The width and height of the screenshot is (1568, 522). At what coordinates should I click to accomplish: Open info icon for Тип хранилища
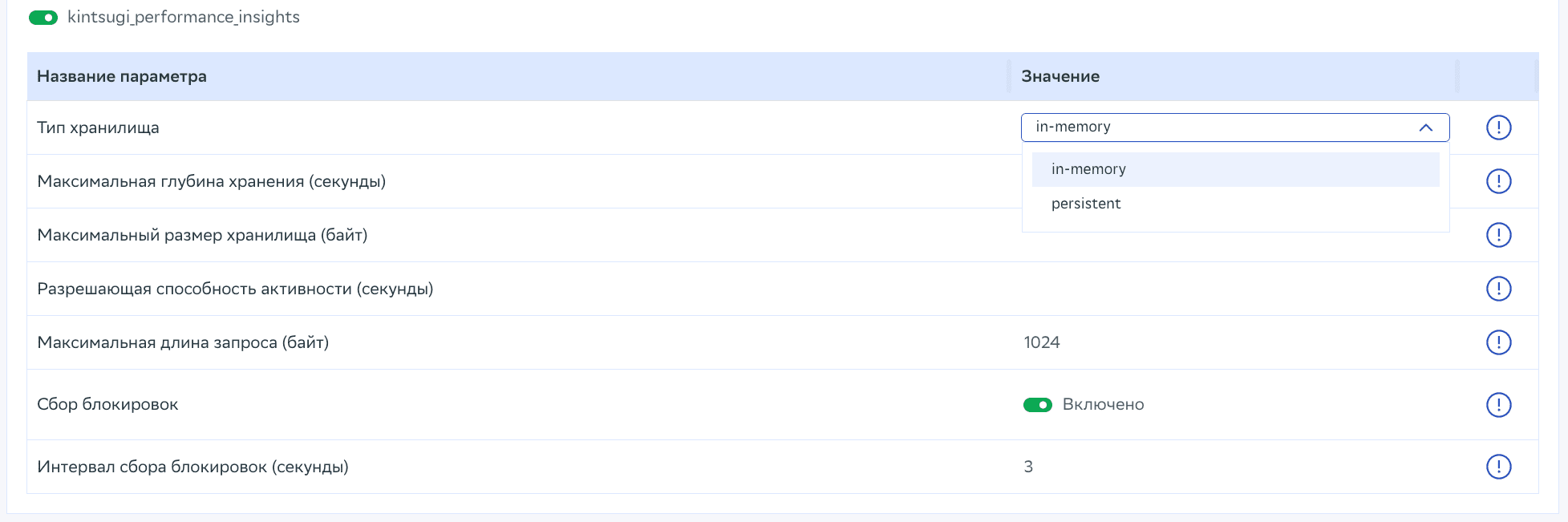(x=1498, y=127)
